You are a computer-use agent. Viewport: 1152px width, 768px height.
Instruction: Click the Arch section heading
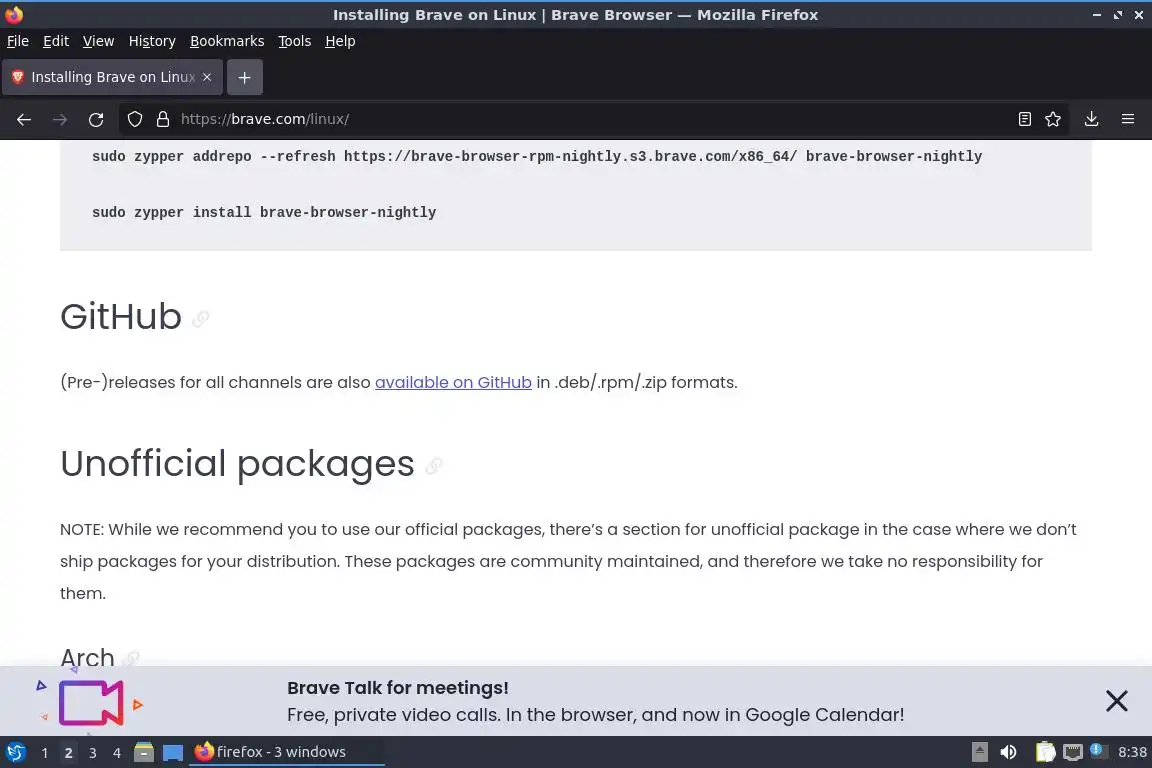point(87,657)
